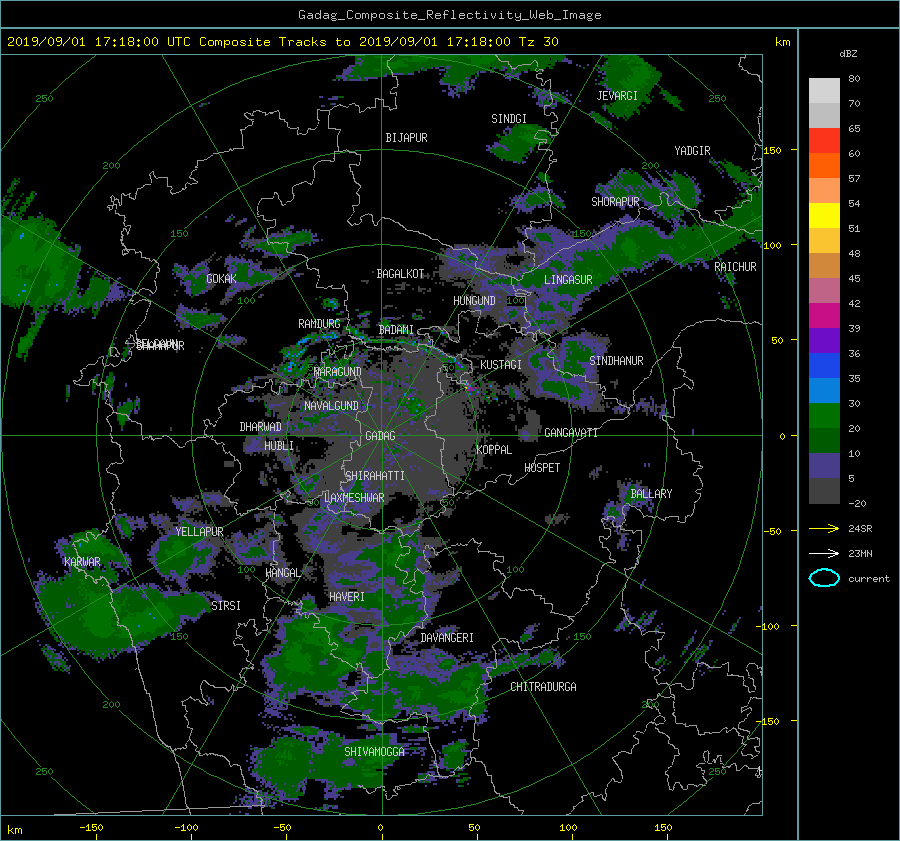The height and width of the screenshot is (841, 900).
Task: Click the GOKAK city label
Action: pyautogui.click(x=221, y=279)
